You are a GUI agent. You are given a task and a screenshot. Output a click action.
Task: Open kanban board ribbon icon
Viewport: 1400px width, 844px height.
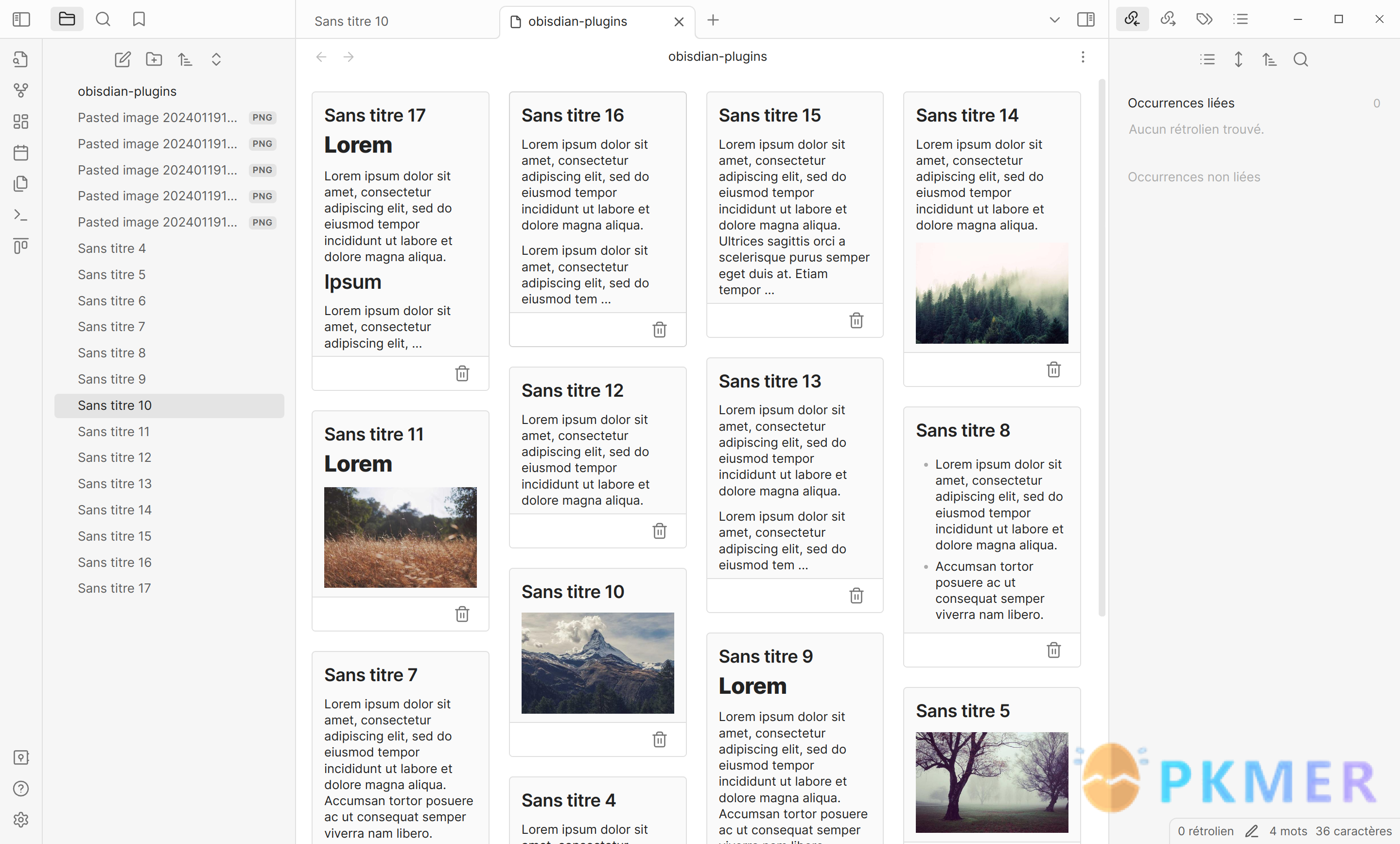coord(21,246)
